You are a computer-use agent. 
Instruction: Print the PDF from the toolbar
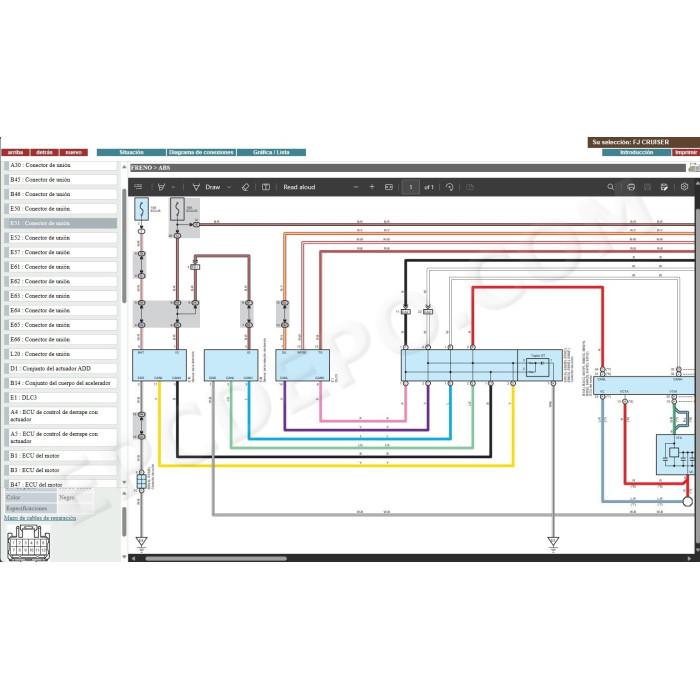point(630,187)
